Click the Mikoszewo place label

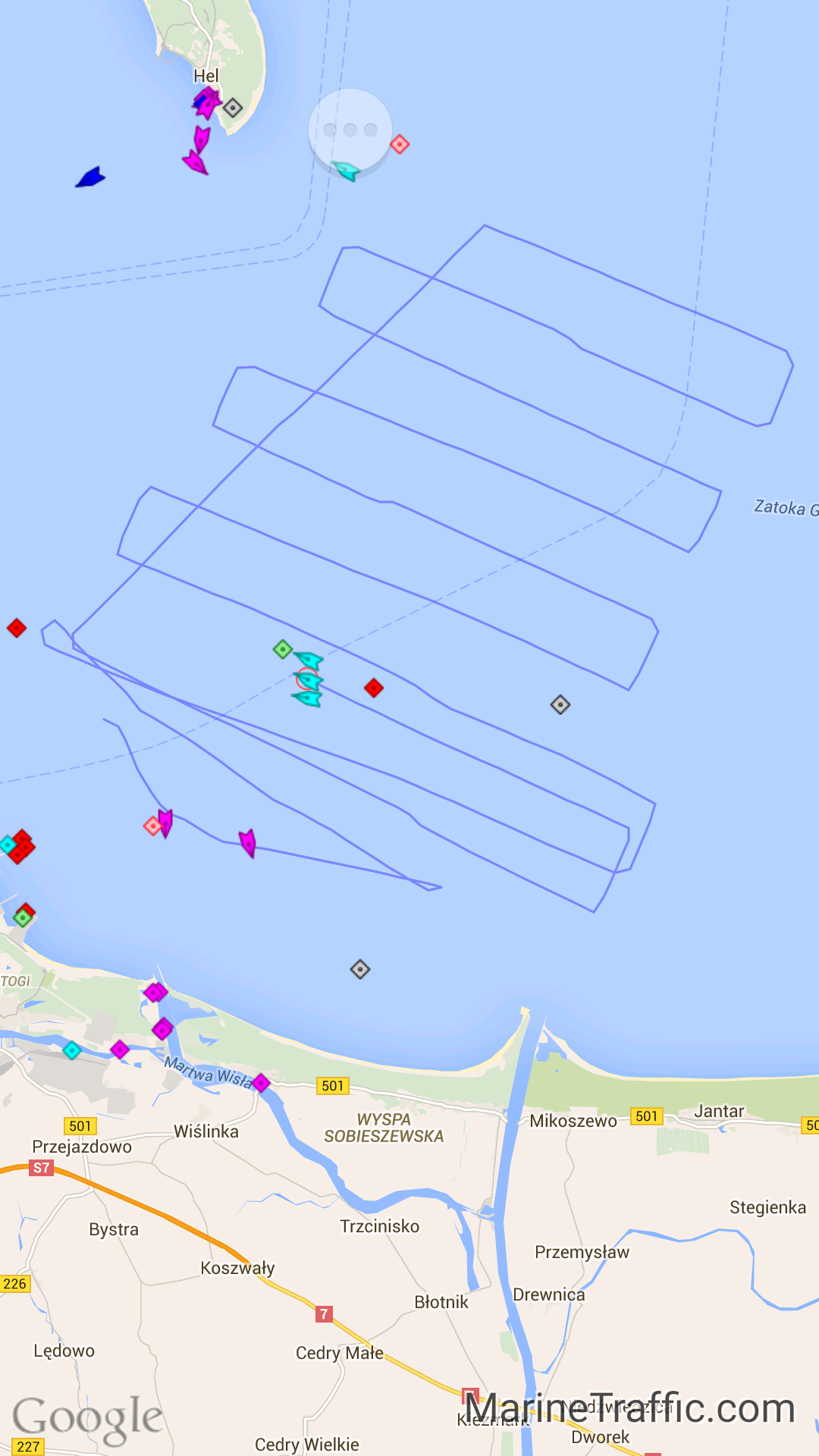573,1121
